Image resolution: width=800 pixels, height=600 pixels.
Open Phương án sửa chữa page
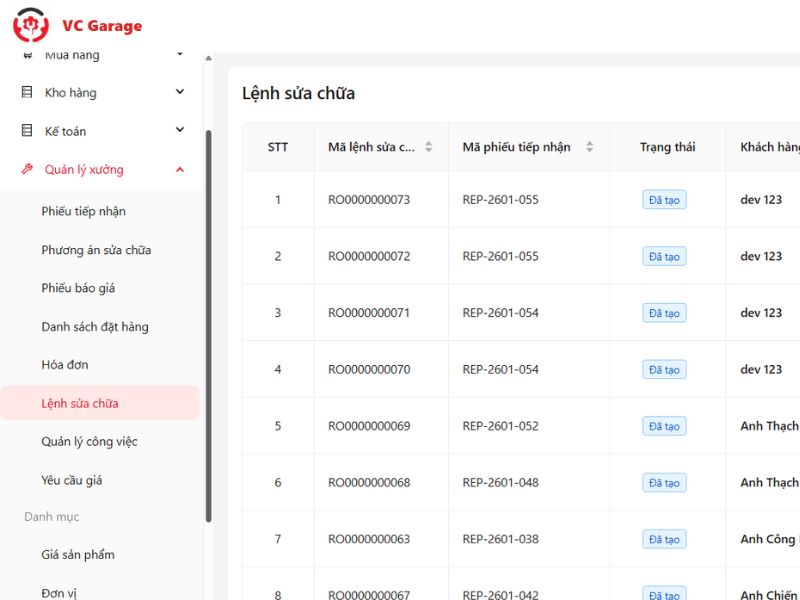pyautogui.click(x=96, y=250)
